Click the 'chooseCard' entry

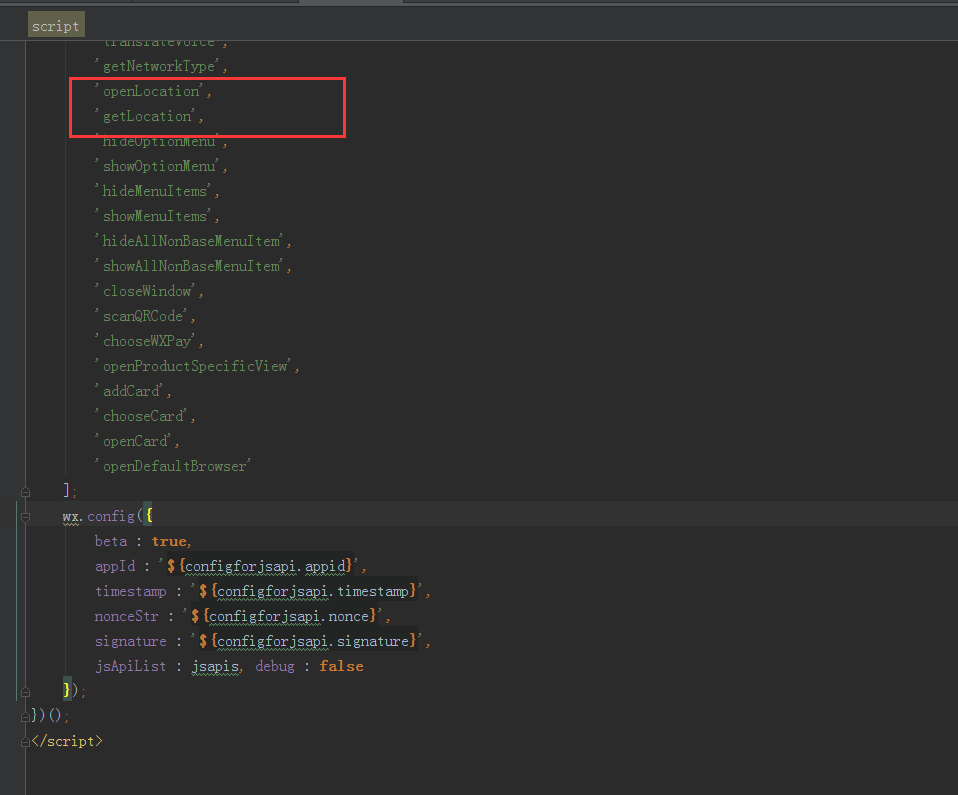[x=142, y=416]
